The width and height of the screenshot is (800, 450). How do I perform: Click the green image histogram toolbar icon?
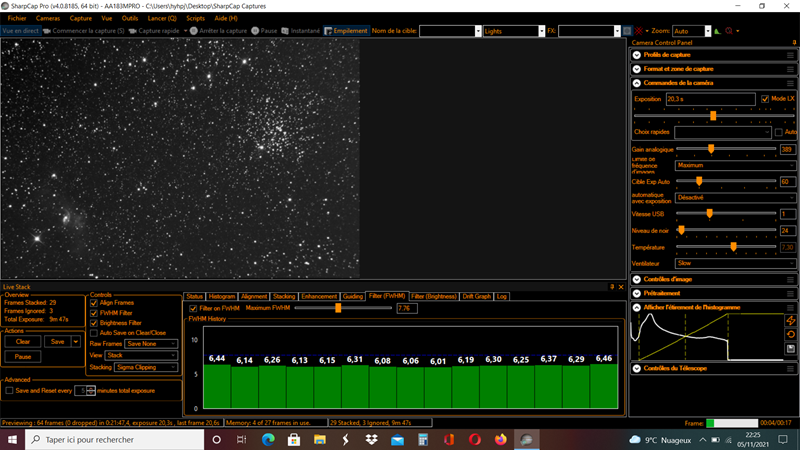tap(716, 31)
